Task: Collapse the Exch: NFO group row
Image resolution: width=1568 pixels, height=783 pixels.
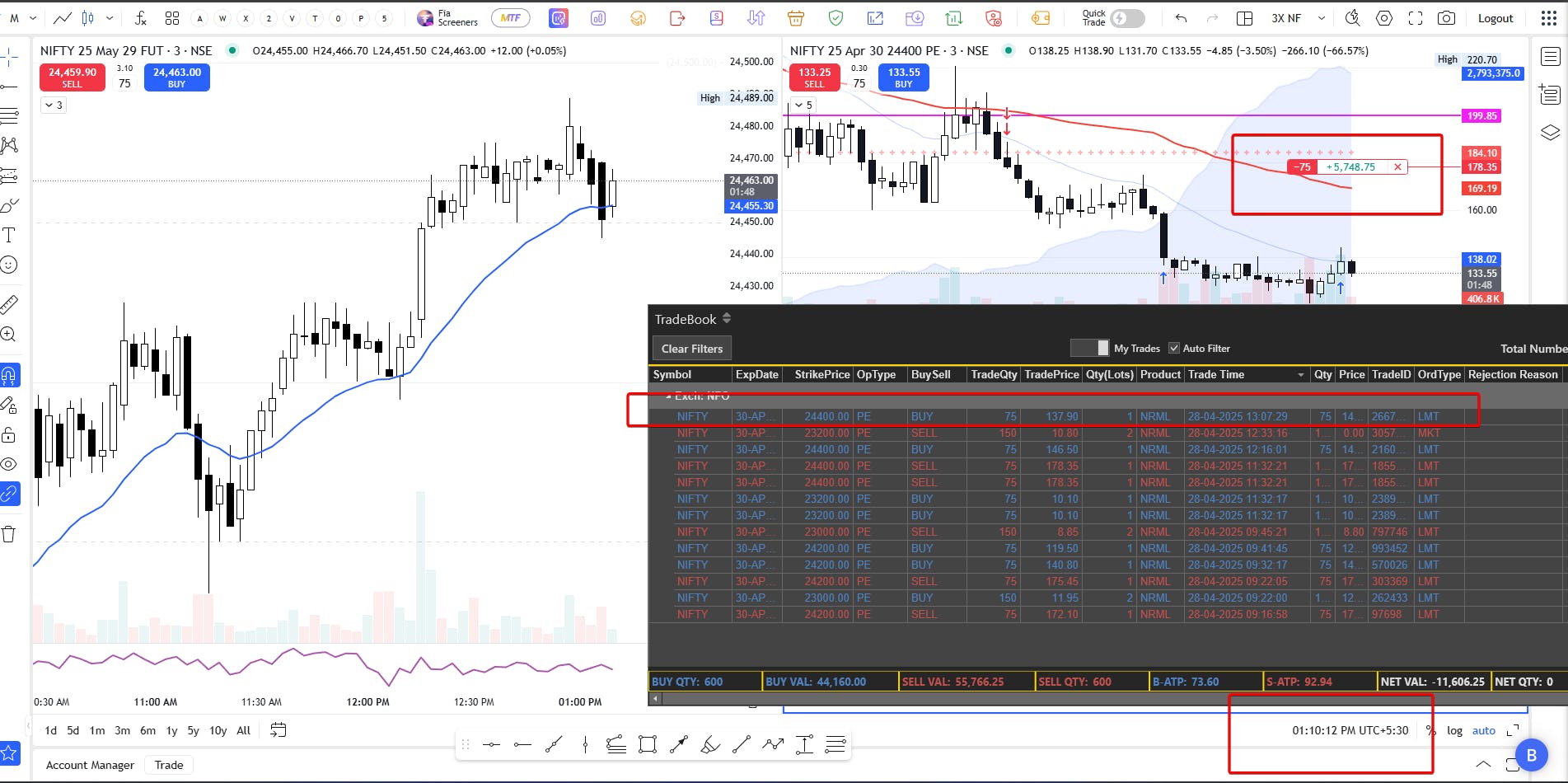Action: coord(668,396)
